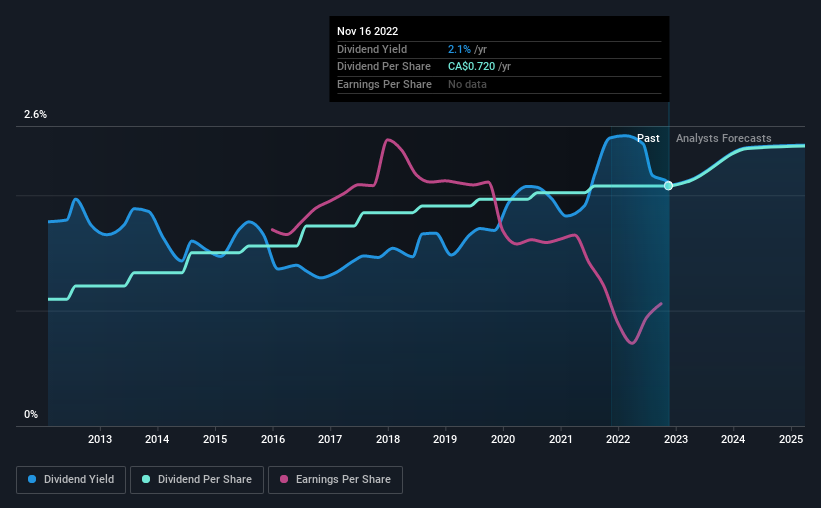Click the 2017 x-axis label
This screenshot has height=508, width=821.
click(x=330, y=439)
